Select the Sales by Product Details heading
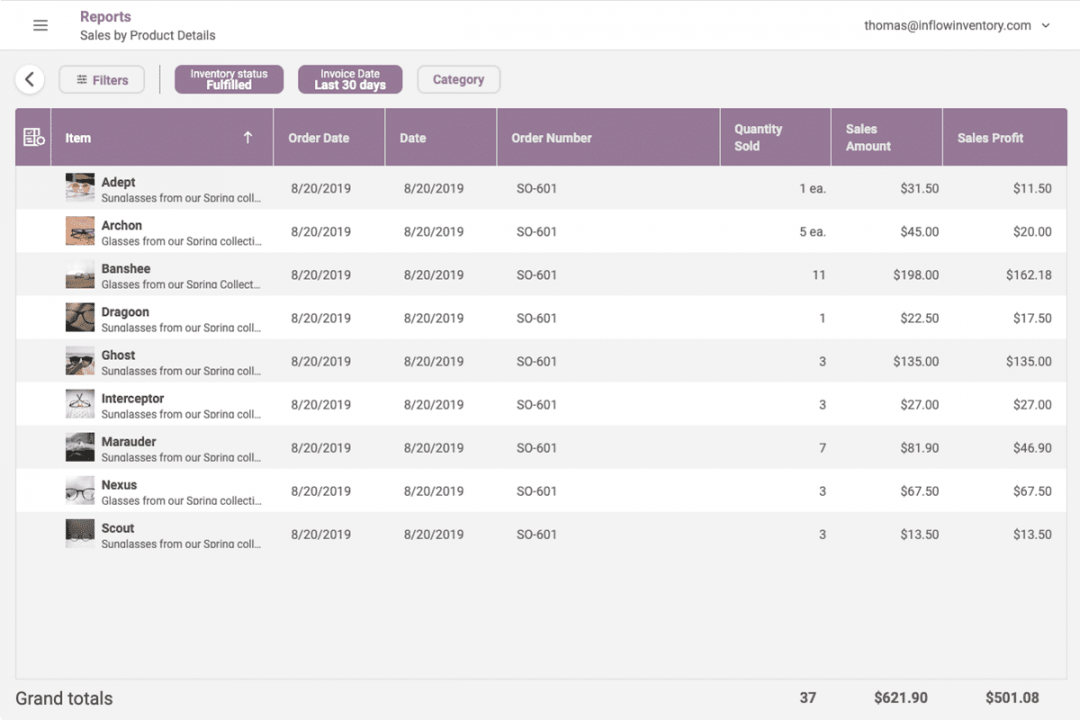 point(147,35)
